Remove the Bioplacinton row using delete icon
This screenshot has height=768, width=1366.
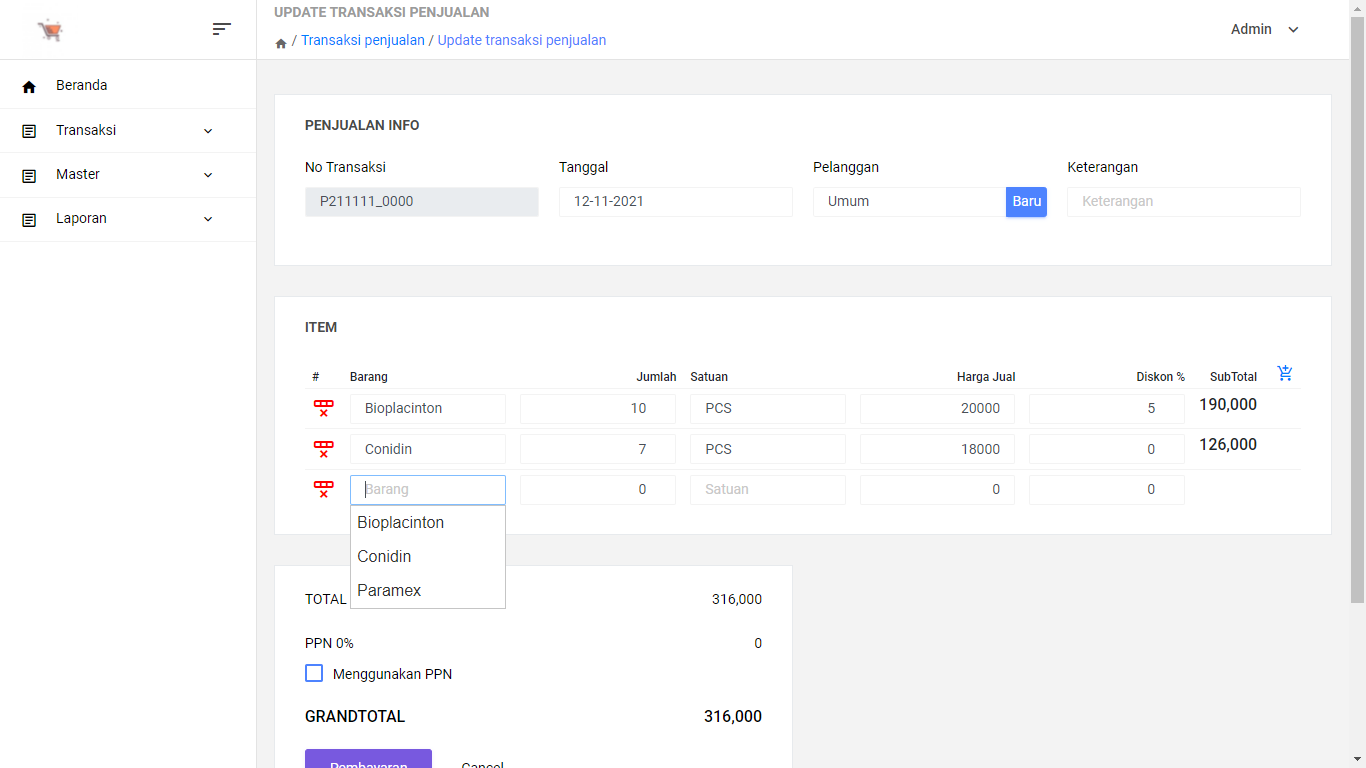[322, 408]
